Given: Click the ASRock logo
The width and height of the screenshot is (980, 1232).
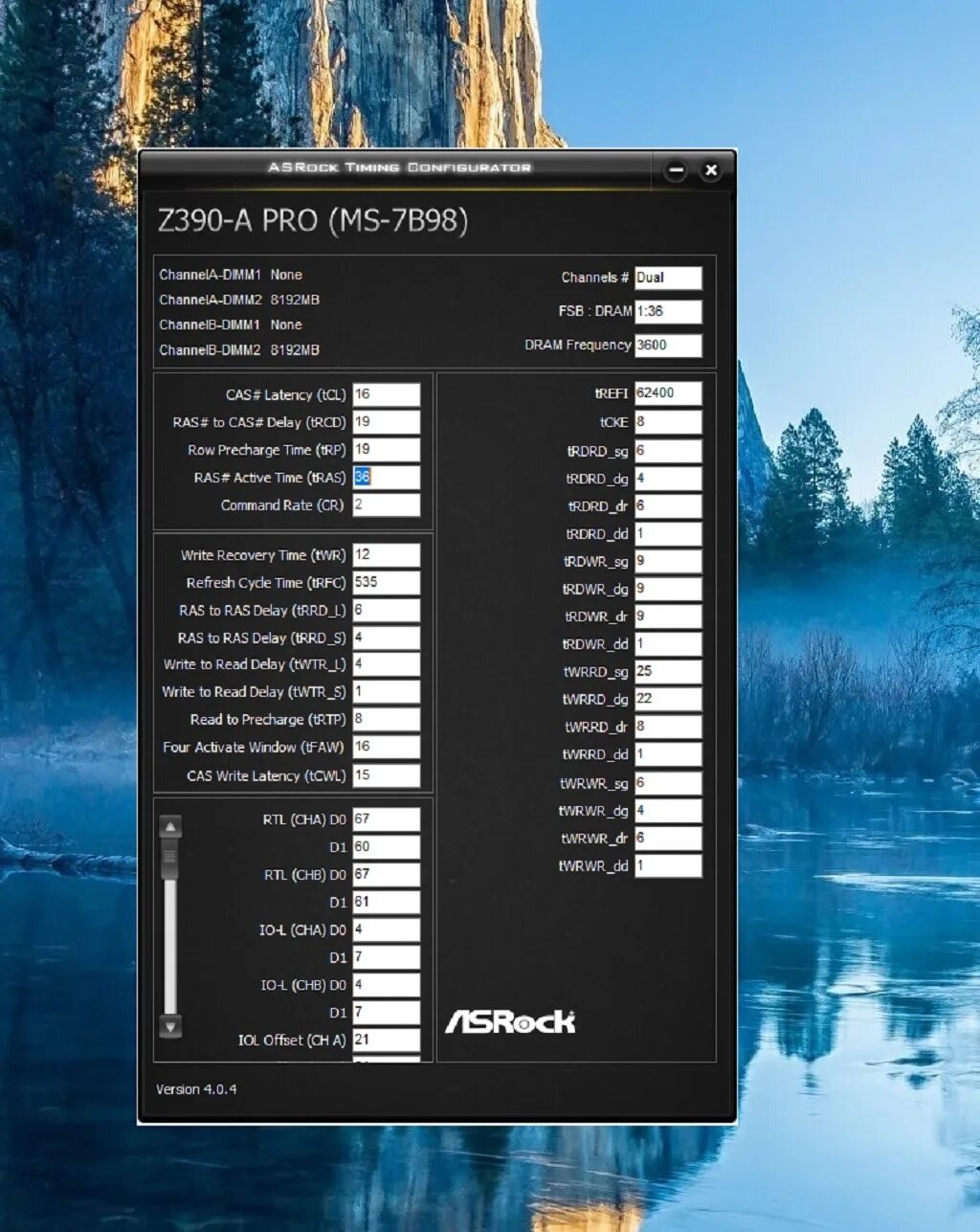Looking at the screenshot, I should tap(510, 1021).
